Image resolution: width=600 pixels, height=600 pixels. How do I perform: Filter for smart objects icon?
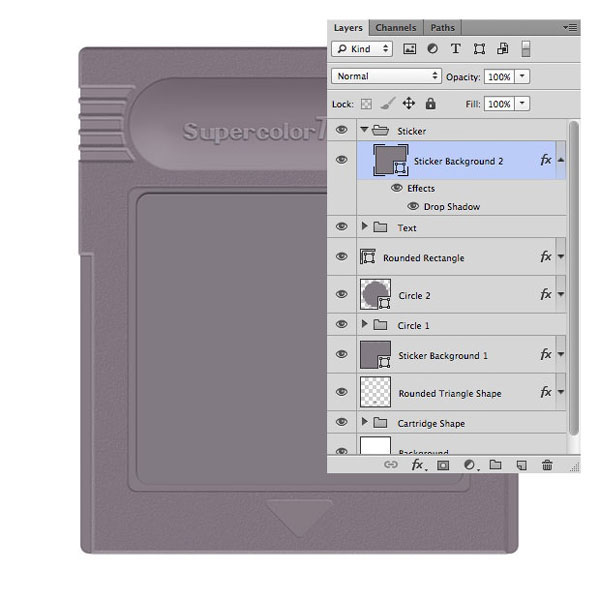pyautogui.click(x=502, y=49)
